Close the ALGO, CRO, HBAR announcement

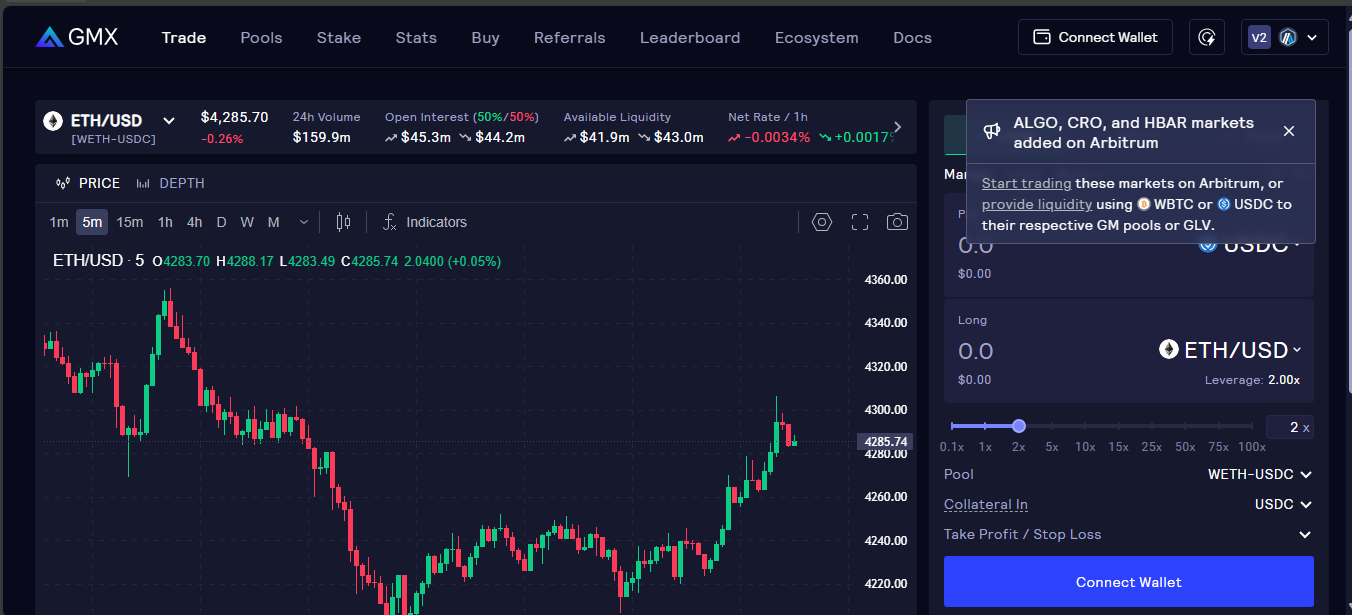coord(1288,131)
